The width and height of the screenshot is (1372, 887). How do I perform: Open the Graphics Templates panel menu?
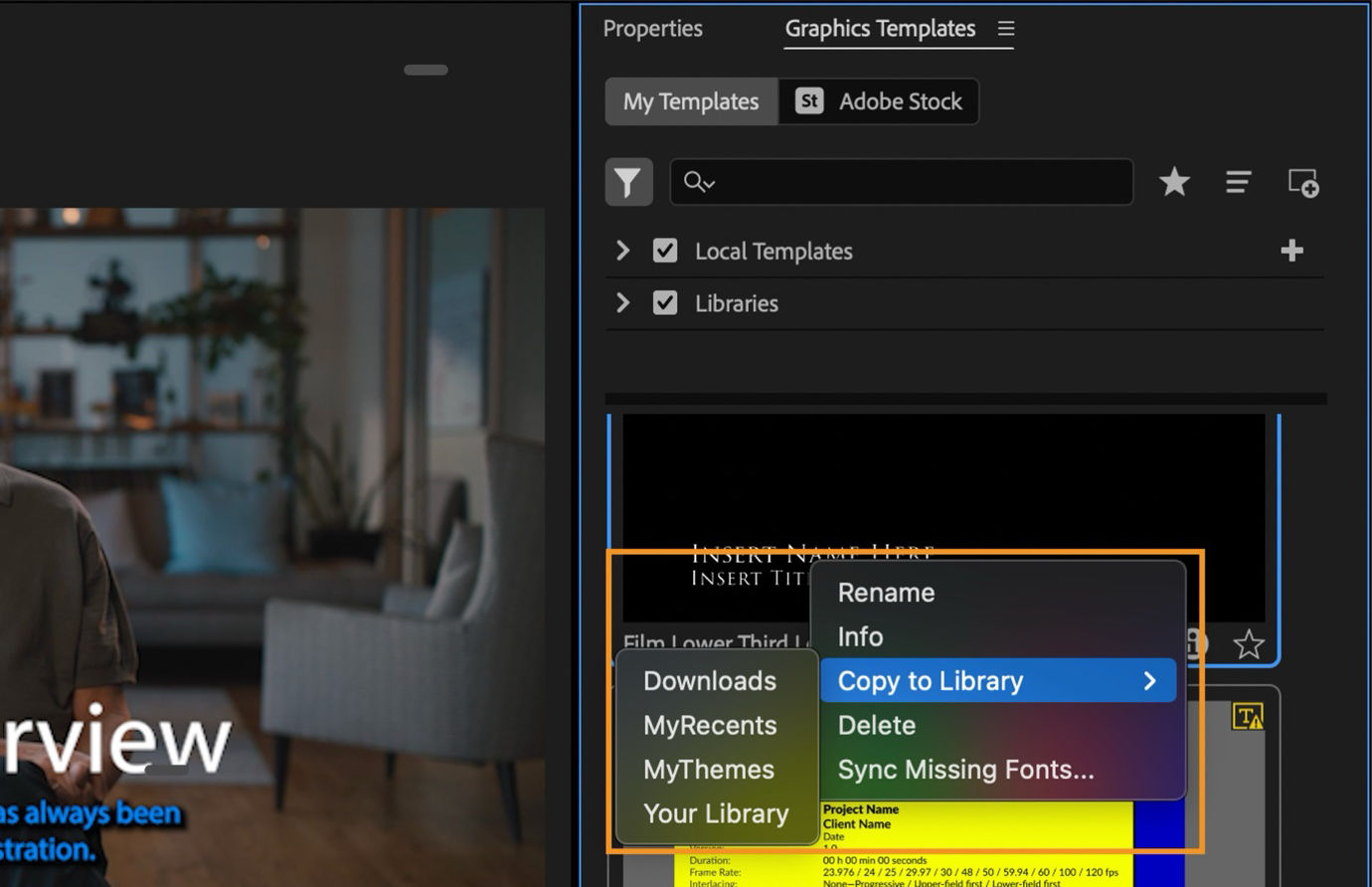point(1005,28)
